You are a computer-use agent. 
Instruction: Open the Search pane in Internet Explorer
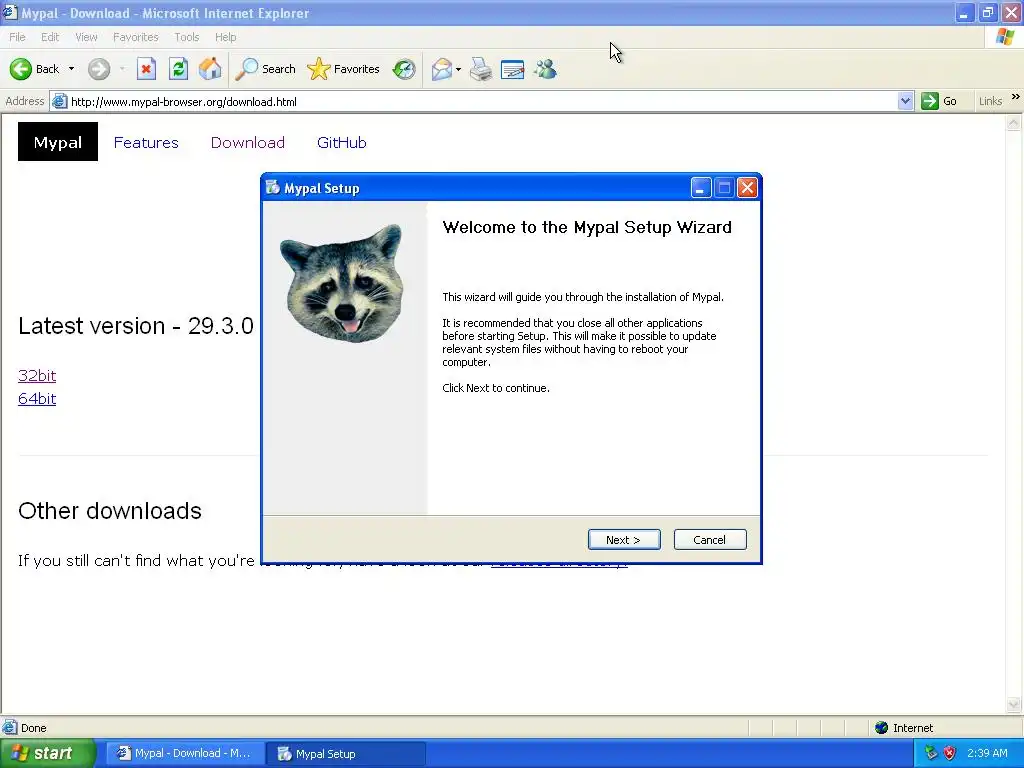click(x=265, y=69)
